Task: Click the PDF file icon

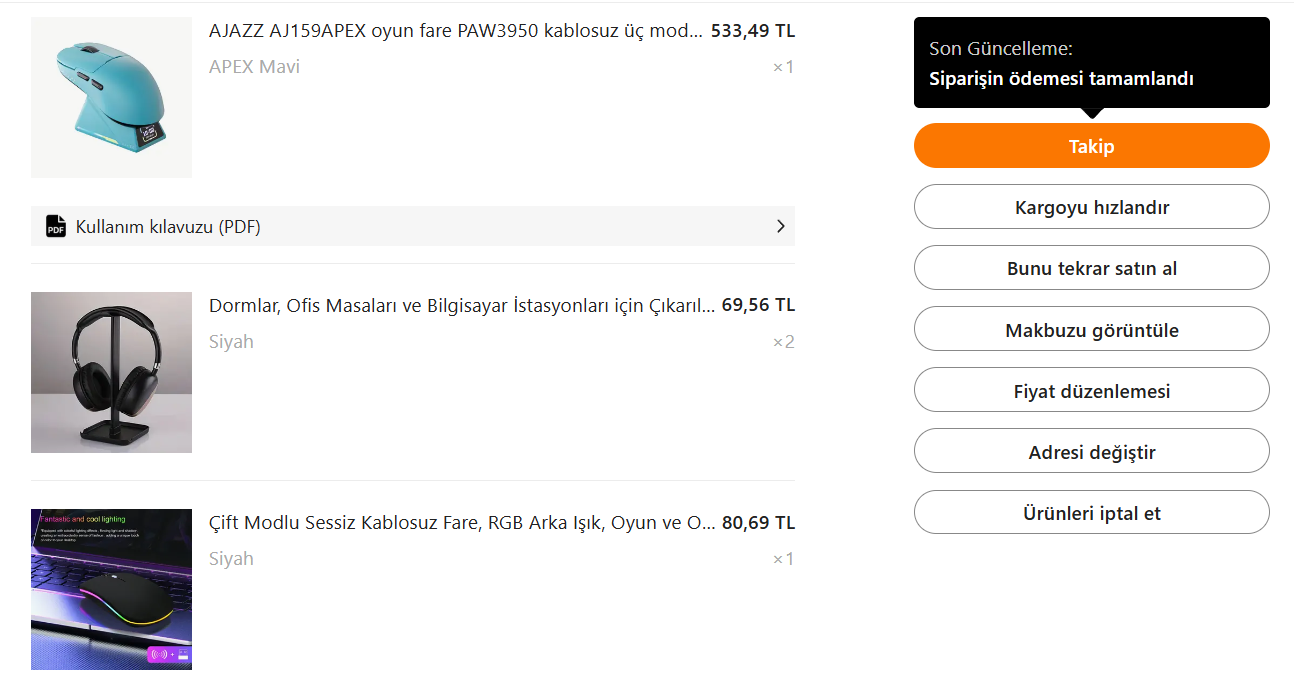Action: pos(56,227)
